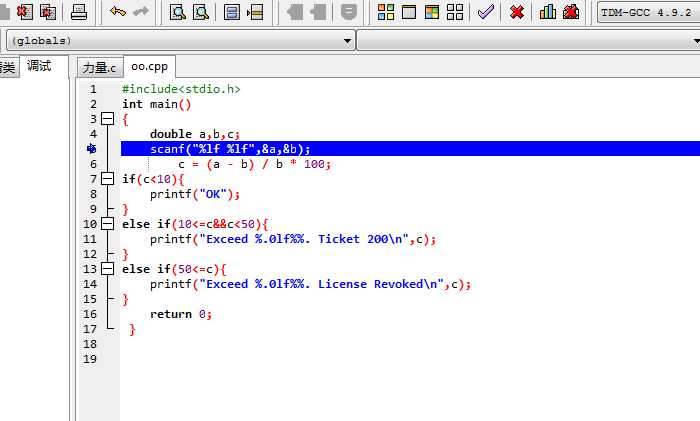
Task: Click line number 6 in gutter
Action: click(93, 164)
